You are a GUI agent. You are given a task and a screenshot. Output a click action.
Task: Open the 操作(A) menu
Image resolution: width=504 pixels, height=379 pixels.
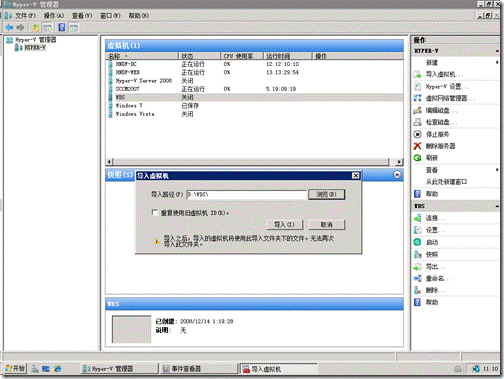tap(53, 16)
